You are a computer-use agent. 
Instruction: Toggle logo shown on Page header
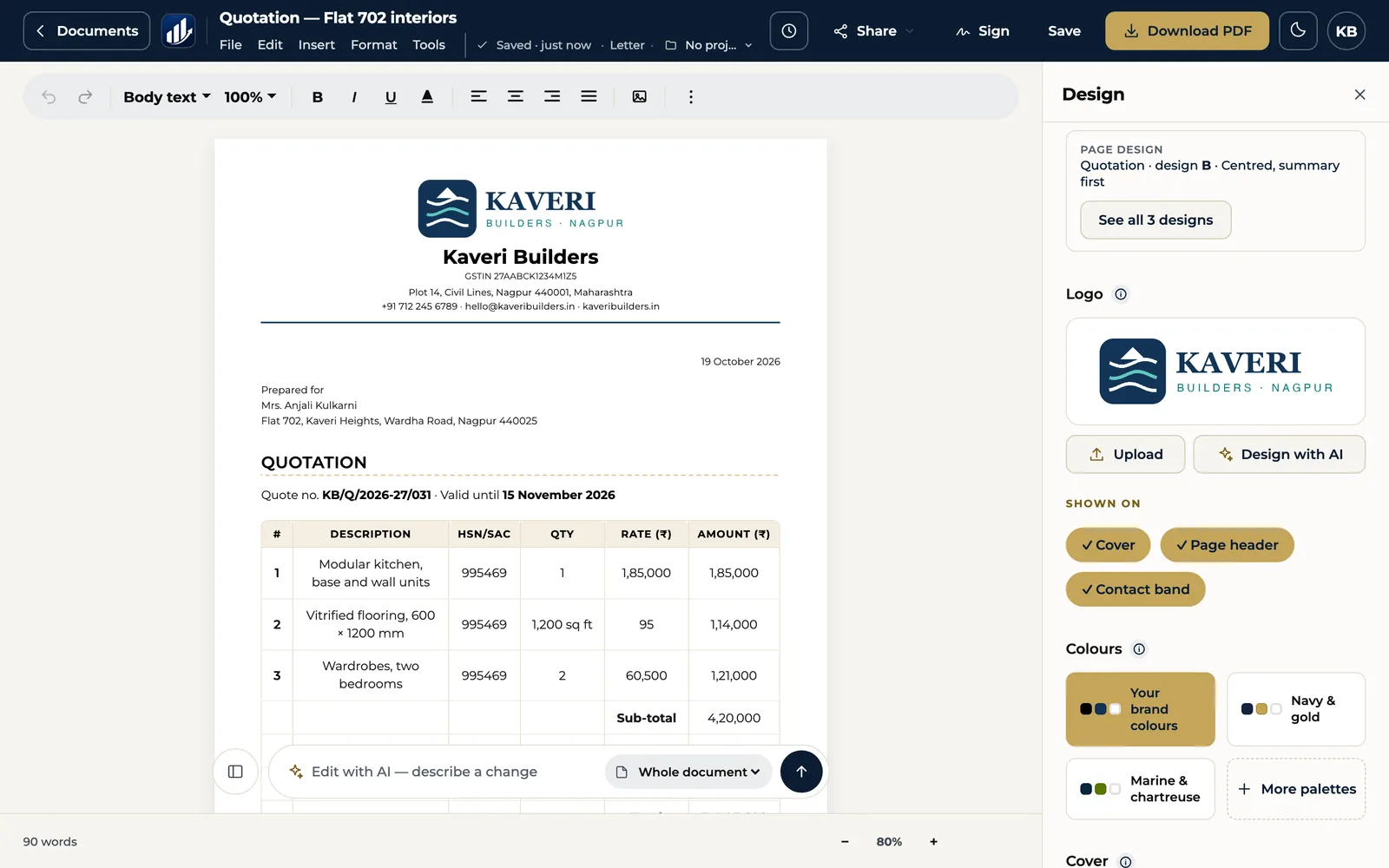[1227, 545]
